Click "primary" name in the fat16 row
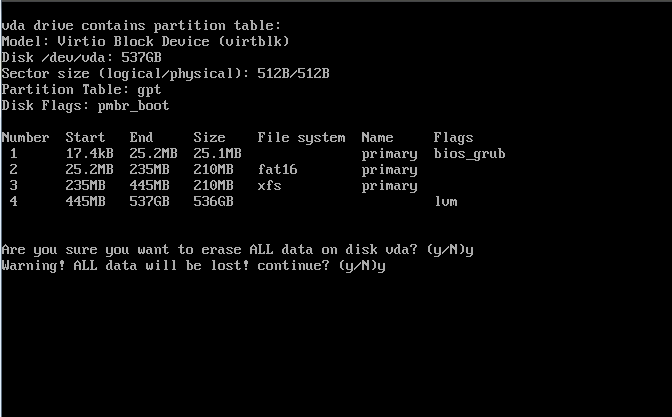The width and height of the screenshot is (672, 417). (389, 170)
